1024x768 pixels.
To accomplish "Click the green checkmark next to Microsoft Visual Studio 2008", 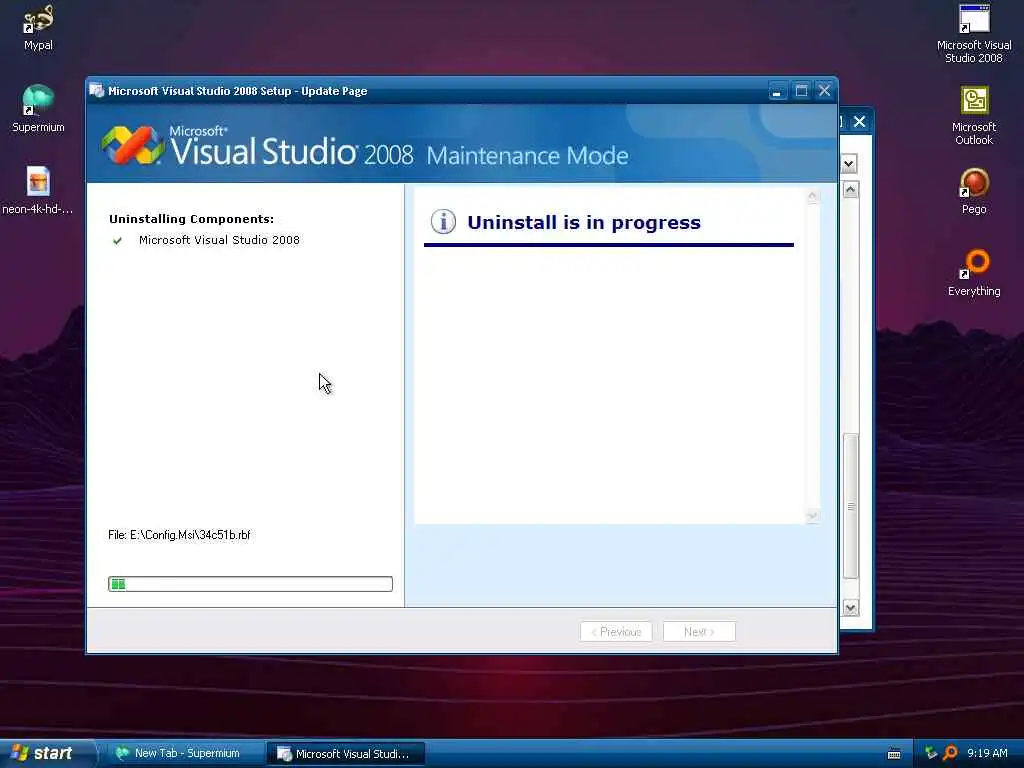I will (118, 241).
